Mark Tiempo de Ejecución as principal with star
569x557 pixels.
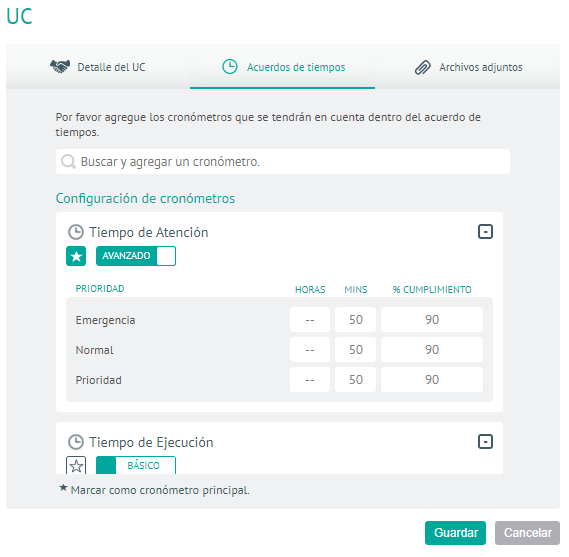(x=76, y=466)
